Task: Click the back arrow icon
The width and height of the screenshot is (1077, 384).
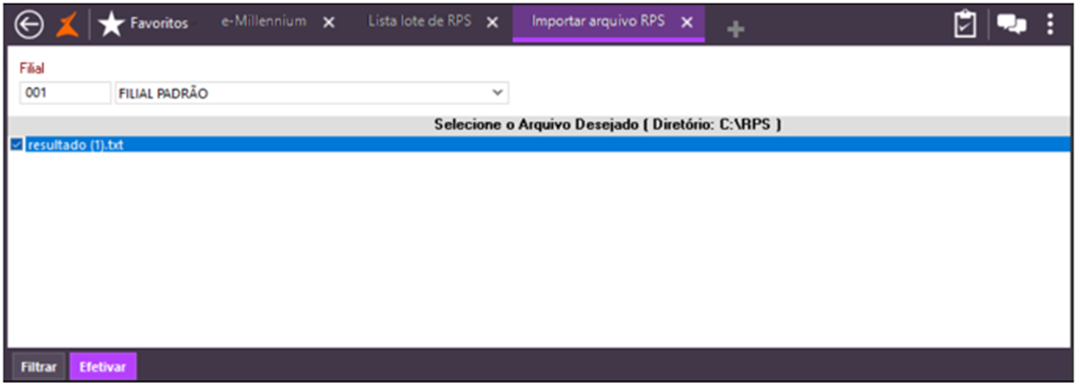Action: click(x=29, y=25)
